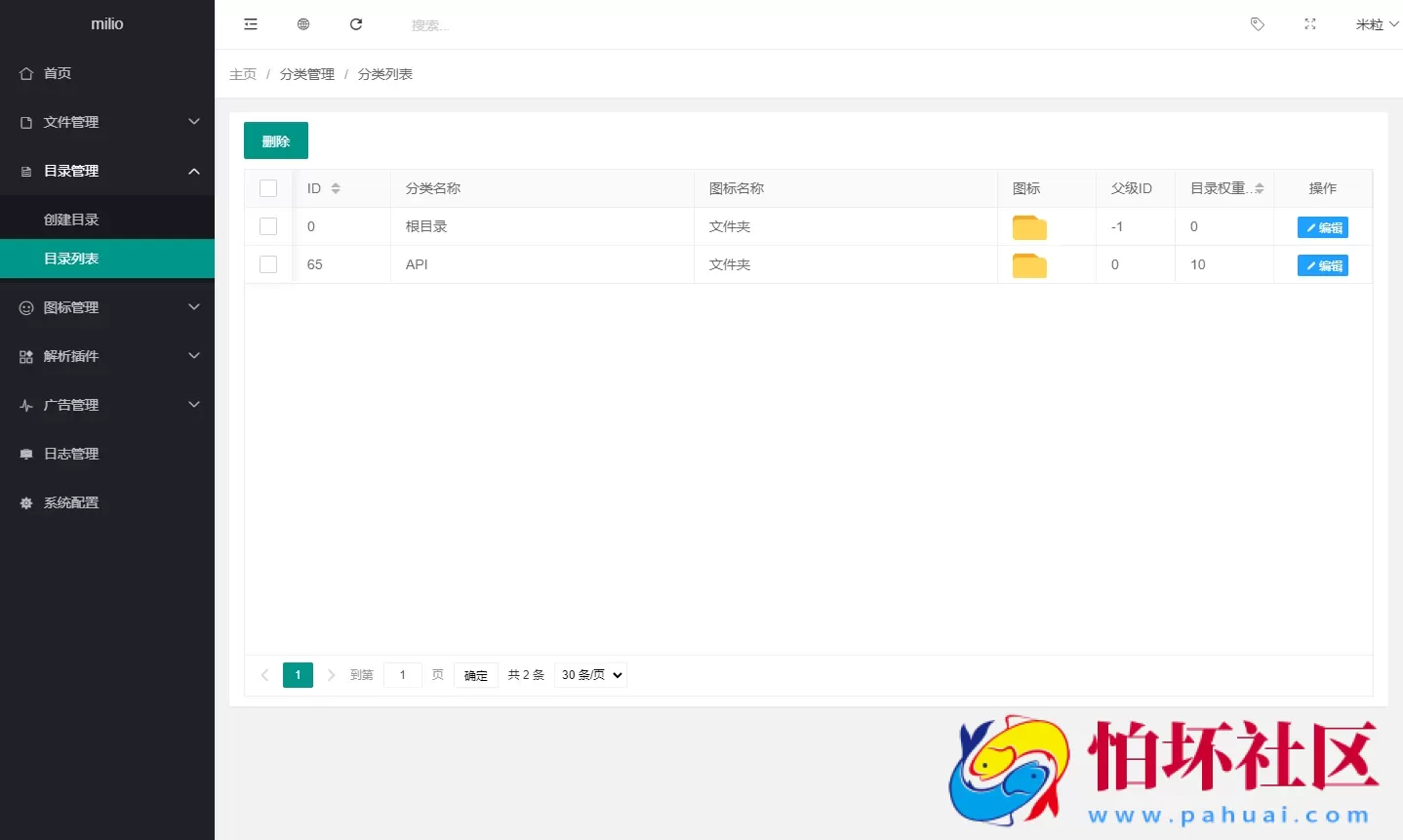Select the 首页 home icon in the sidebar
The width and height of the screenshot is (1403, 840).
(x=26, y=72)
